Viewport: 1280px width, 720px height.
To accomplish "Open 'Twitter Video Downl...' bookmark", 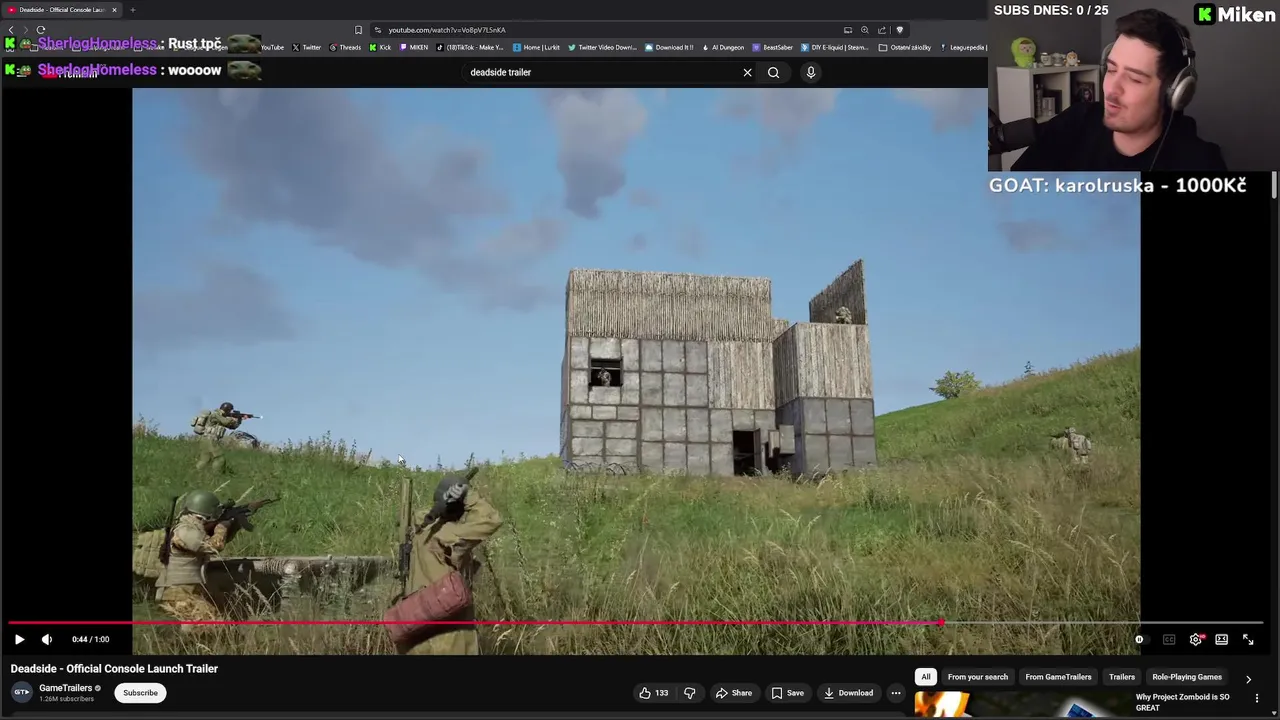I will tap(602, 47).
